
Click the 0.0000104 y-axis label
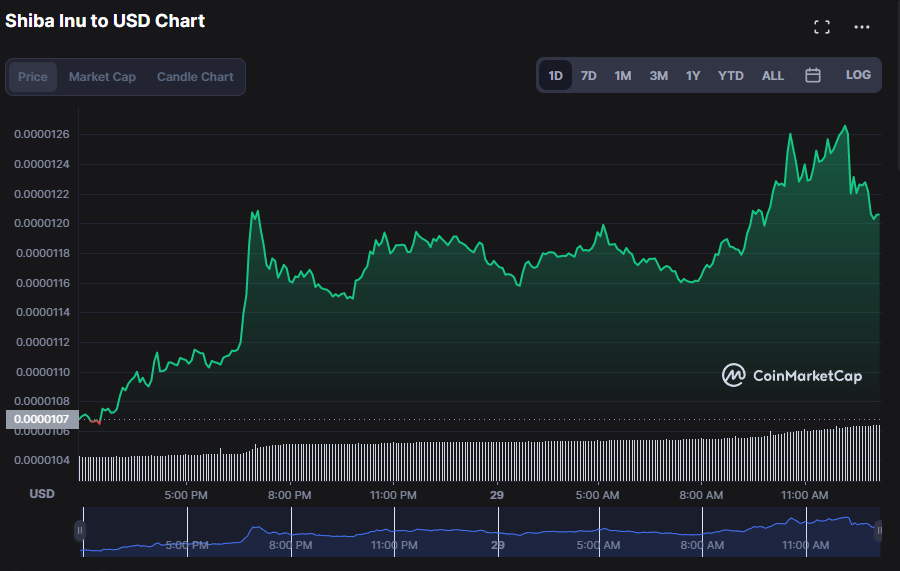pyautogui.click(x=42, y=460)
